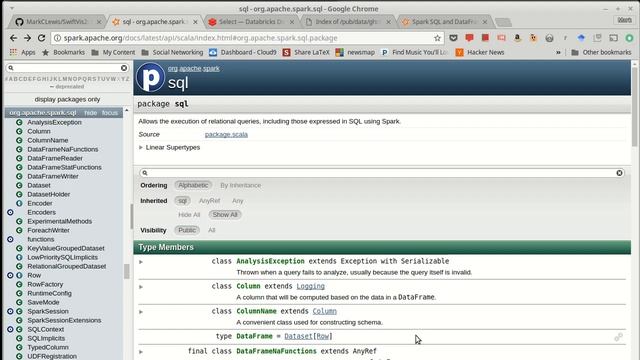Open the package.scala source link
The height and width of the screenshot is (360, 640).
tap(226, 134)
